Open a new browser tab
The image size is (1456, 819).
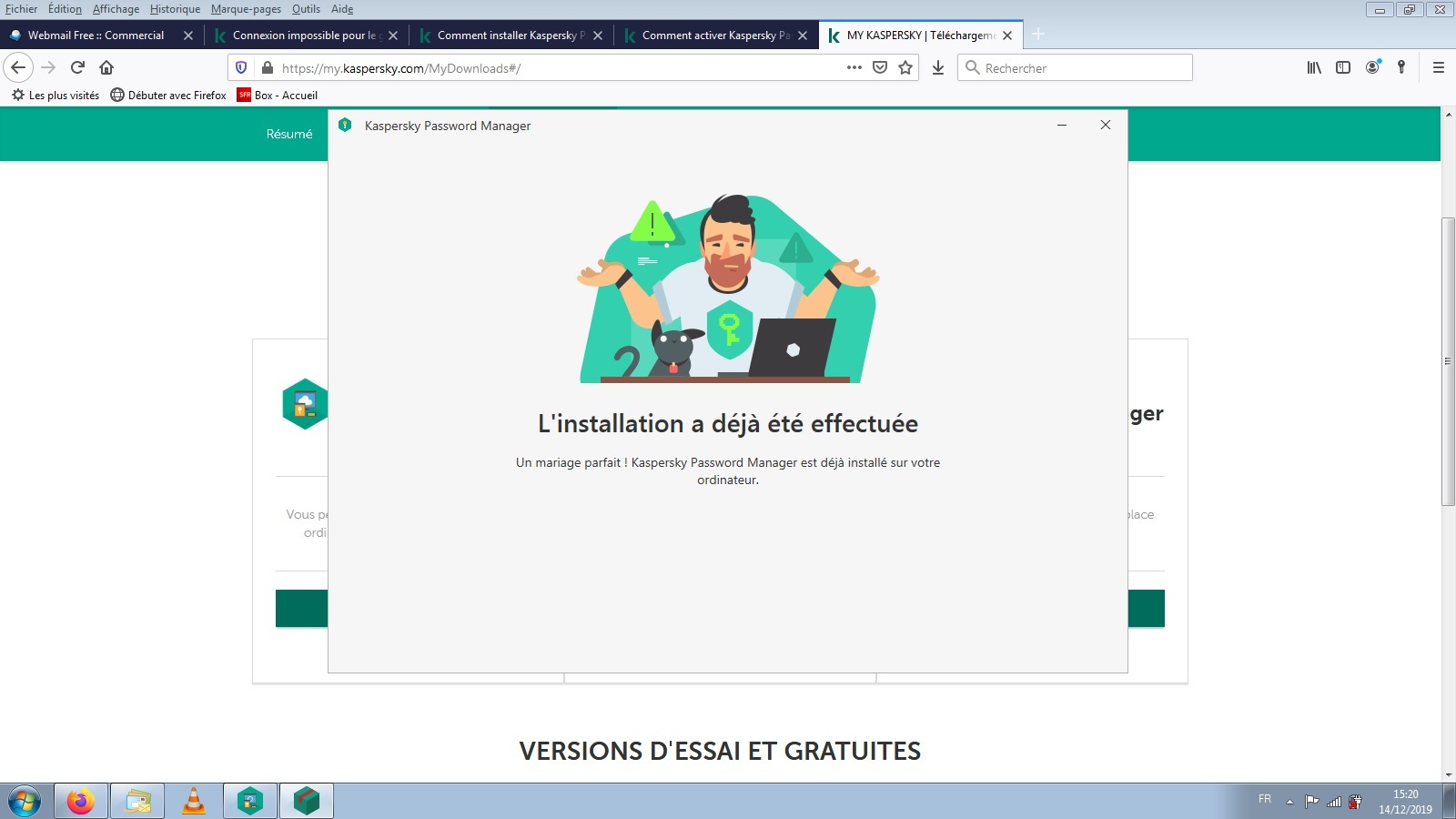click(1038, 35)
